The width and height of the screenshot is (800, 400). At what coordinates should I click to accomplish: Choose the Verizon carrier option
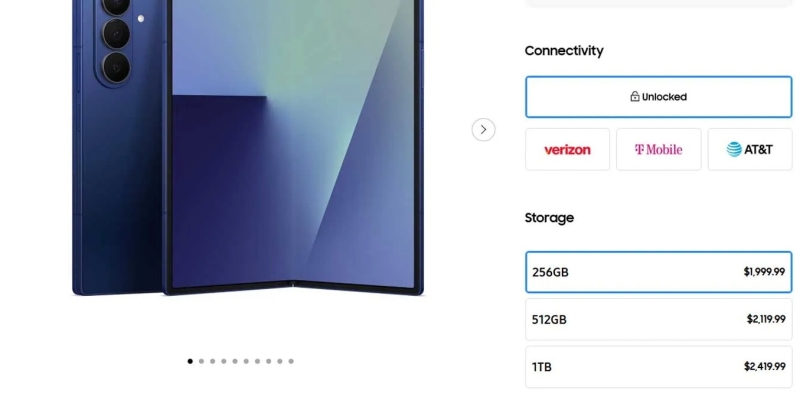point(567,149)
